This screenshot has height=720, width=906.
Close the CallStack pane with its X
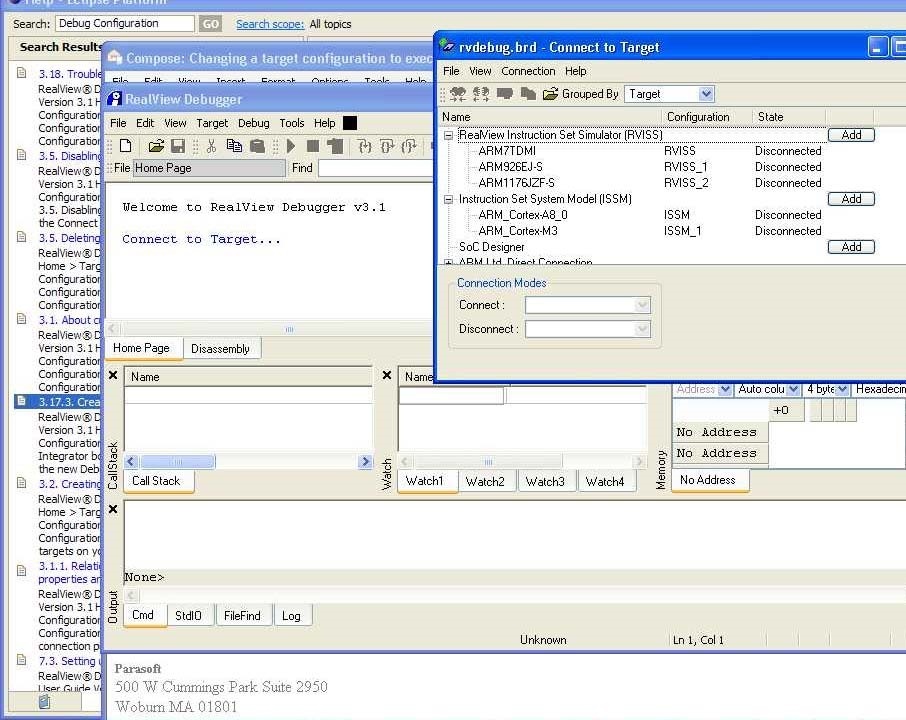click(x=113, y=376)
